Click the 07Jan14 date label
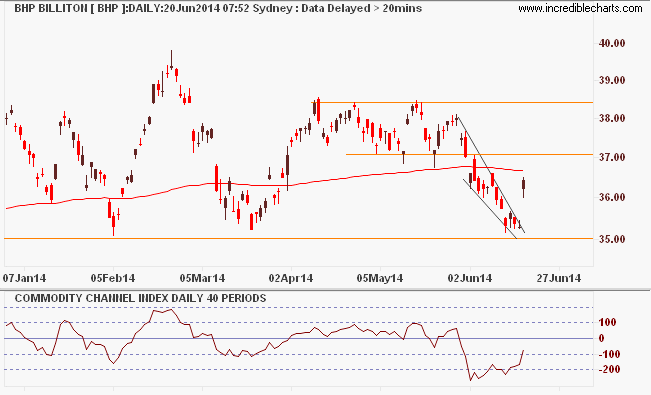The width and height of the screenshot is (651, 395). click(x=24, y=278)
